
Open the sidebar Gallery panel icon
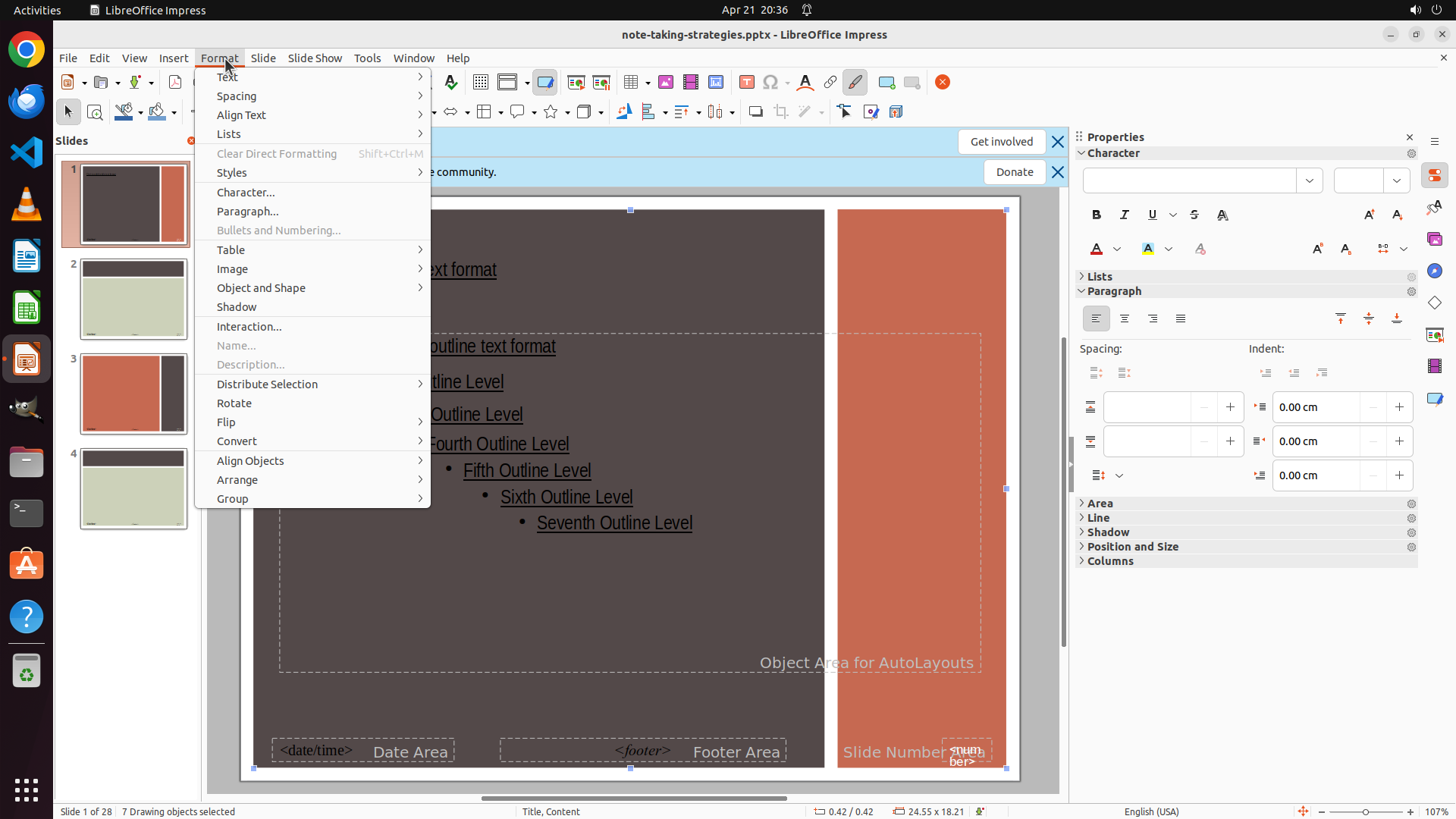[1434, 240]
